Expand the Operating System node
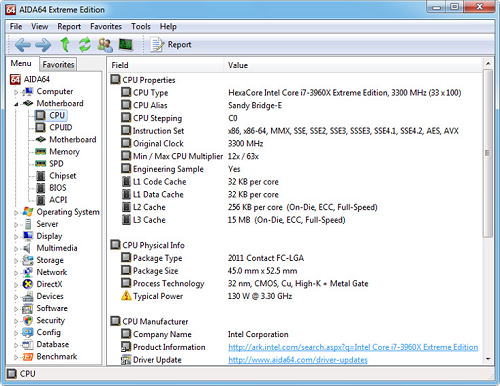 [x=16, y=212]
